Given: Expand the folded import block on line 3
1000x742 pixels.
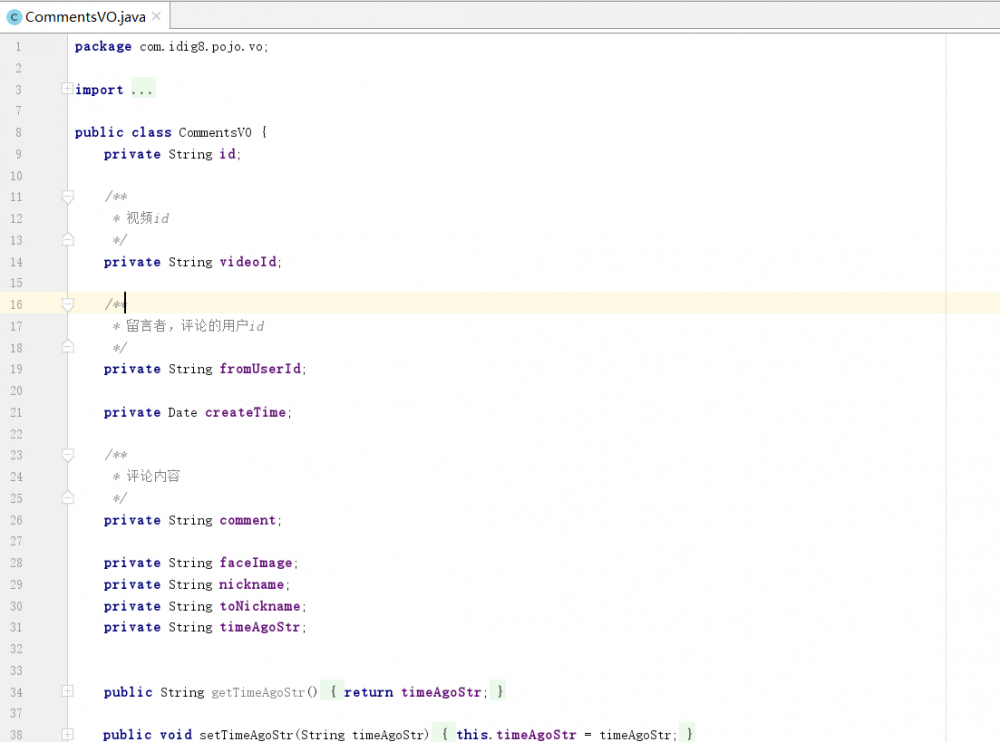Looking at the screenshot, I should [x=67, y=89].
